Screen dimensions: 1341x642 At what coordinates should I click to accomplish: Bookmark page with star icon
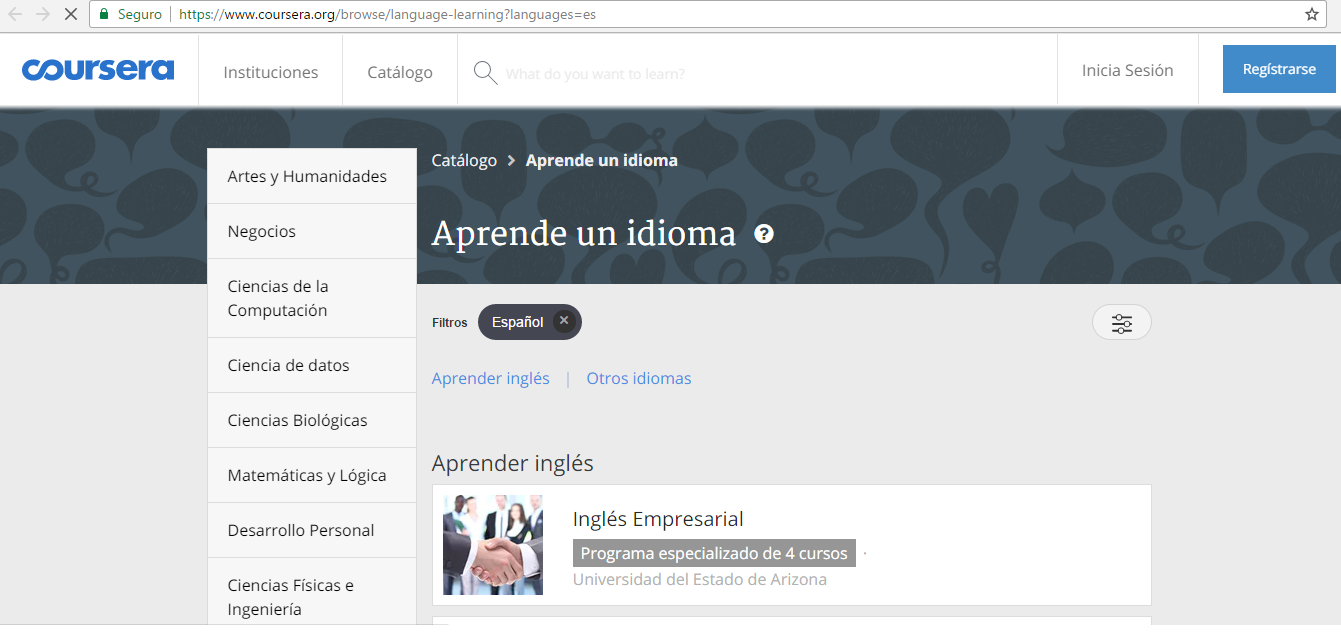click(1311, 15)
